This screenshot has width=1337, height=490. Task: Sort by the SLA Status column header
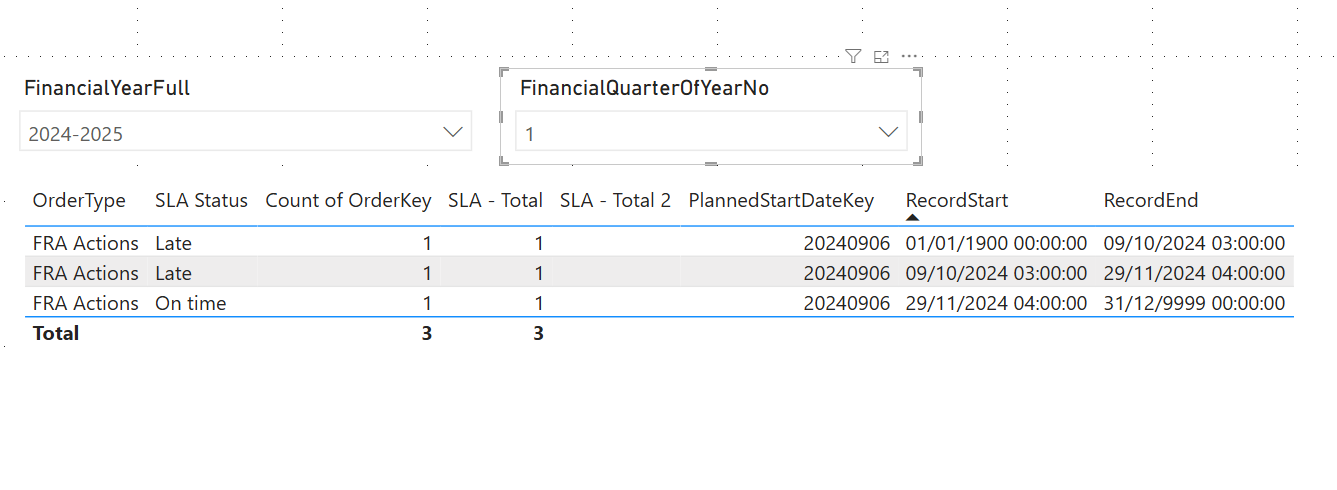click(201, 200)
